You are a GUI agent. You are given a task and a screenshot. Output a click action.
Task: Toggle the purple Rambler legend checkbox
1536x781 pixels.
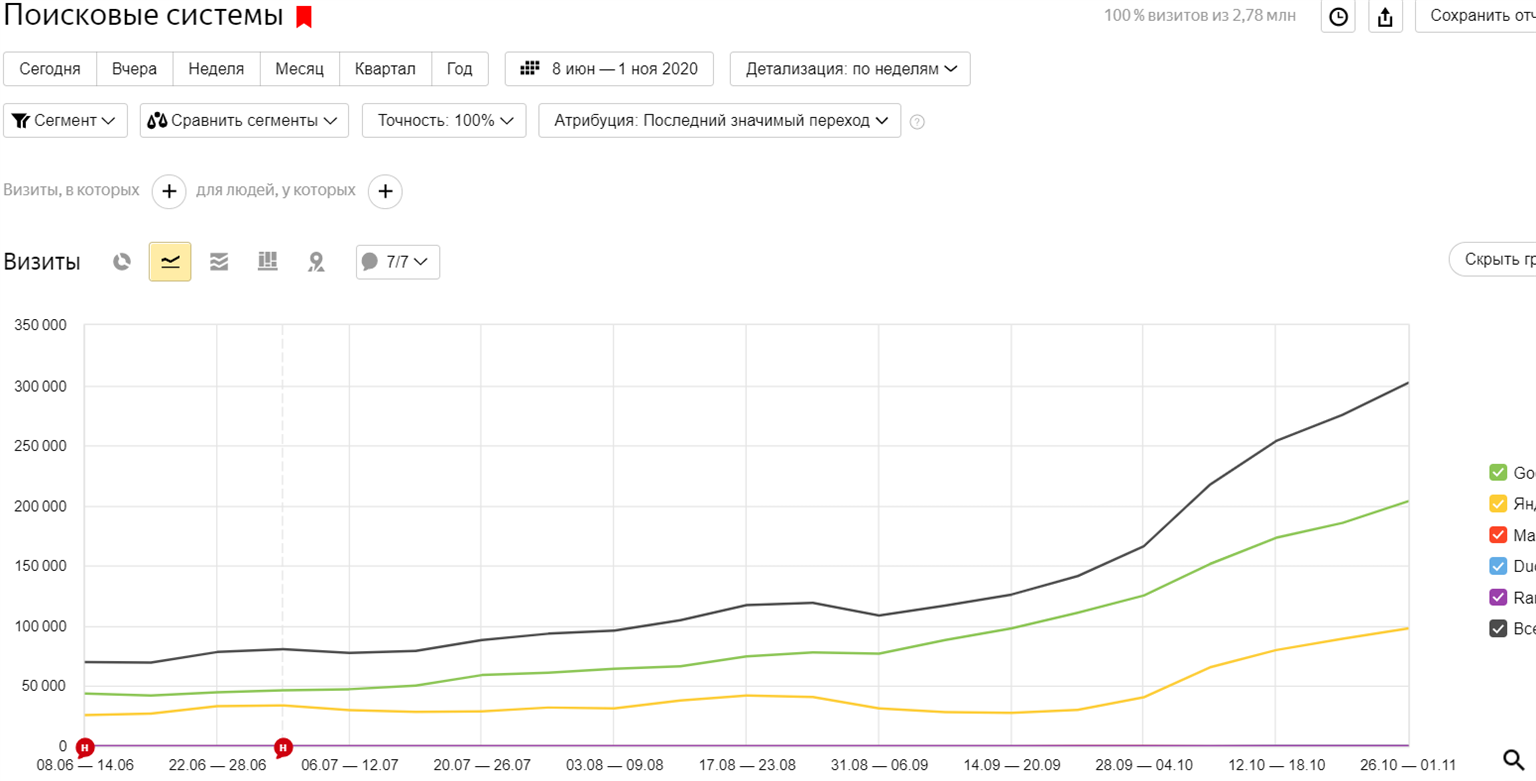pos(1498,597)
